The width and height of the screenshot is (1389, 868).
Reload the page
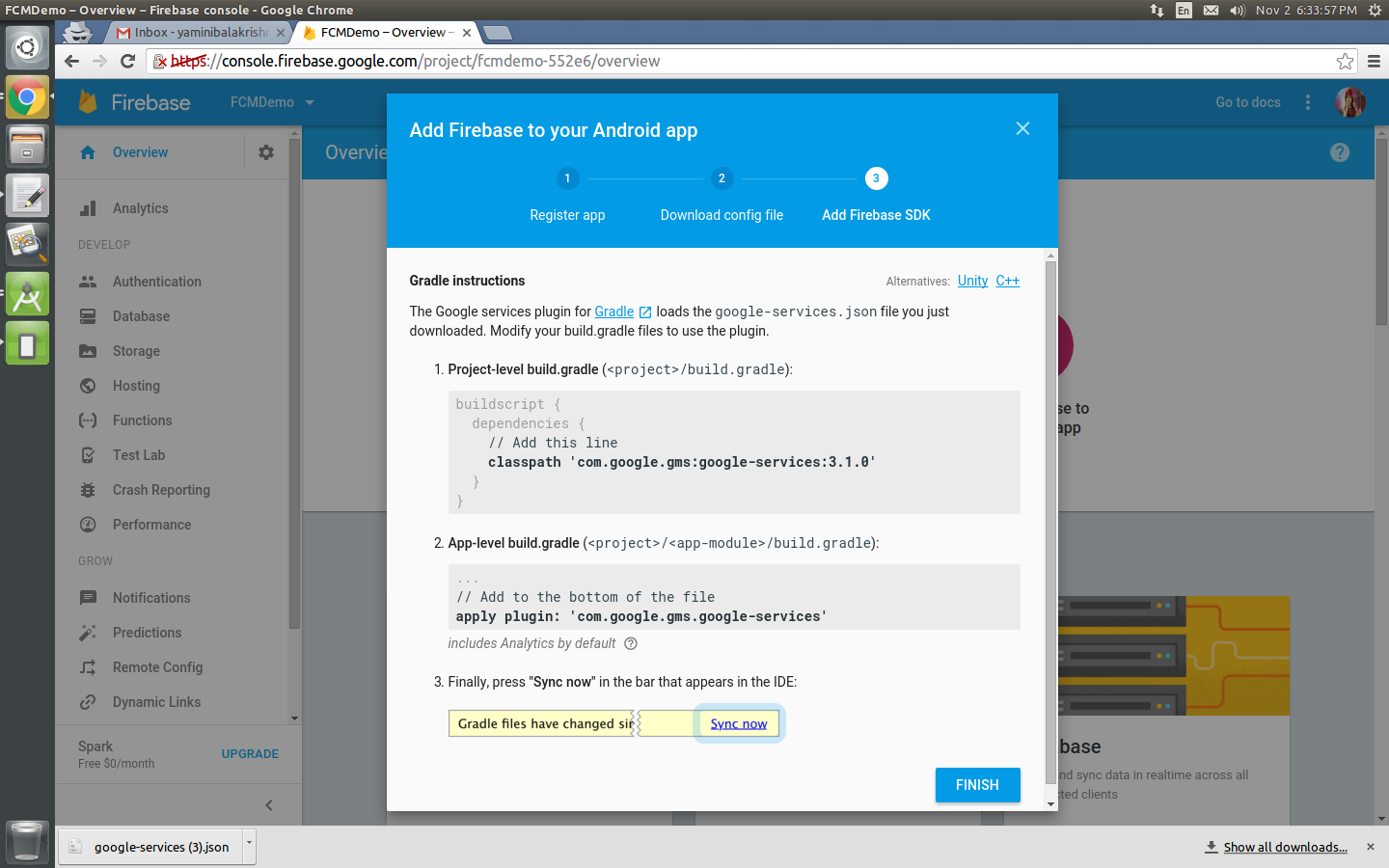click(127, 61)
